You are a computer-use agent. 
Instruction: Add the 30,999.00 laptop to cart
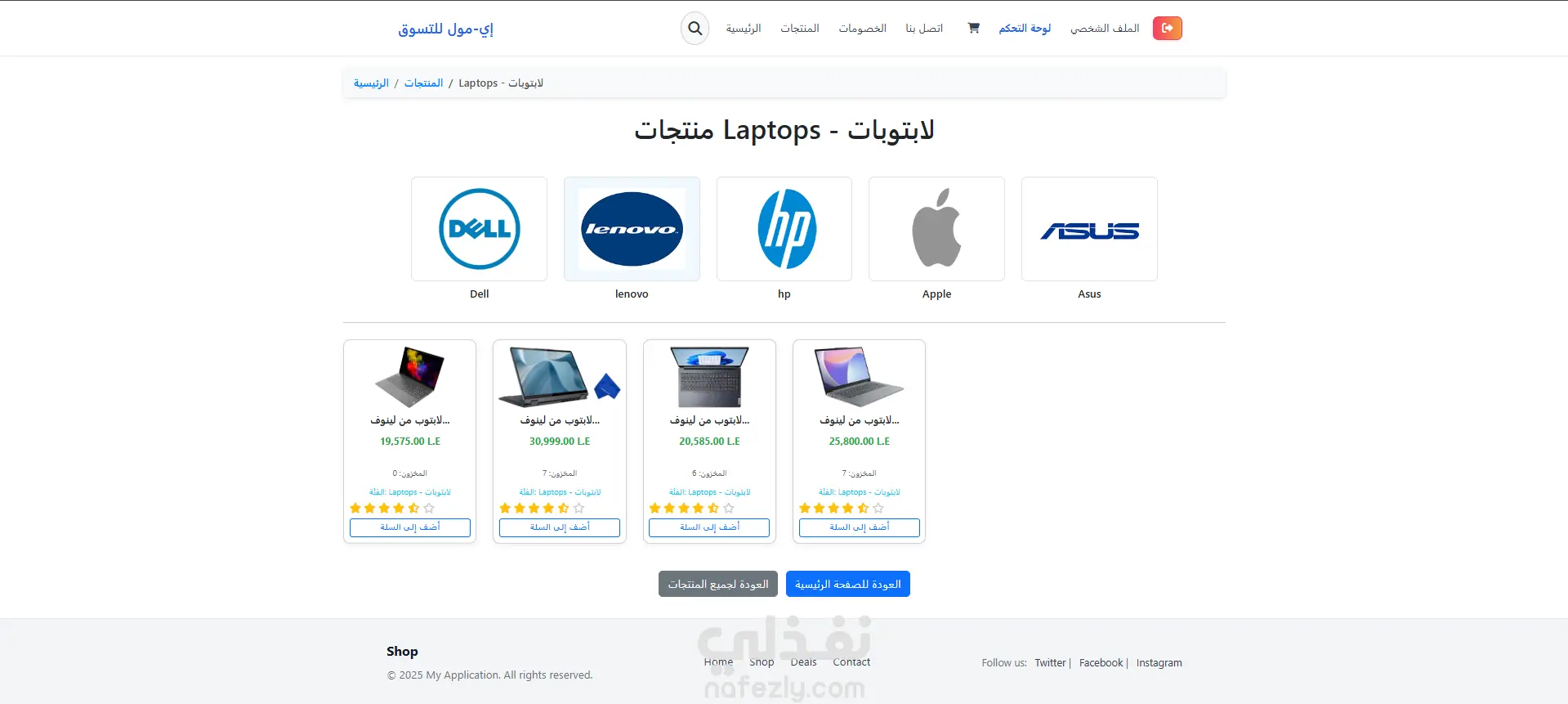pyautogui.click(x=560, y=527)
